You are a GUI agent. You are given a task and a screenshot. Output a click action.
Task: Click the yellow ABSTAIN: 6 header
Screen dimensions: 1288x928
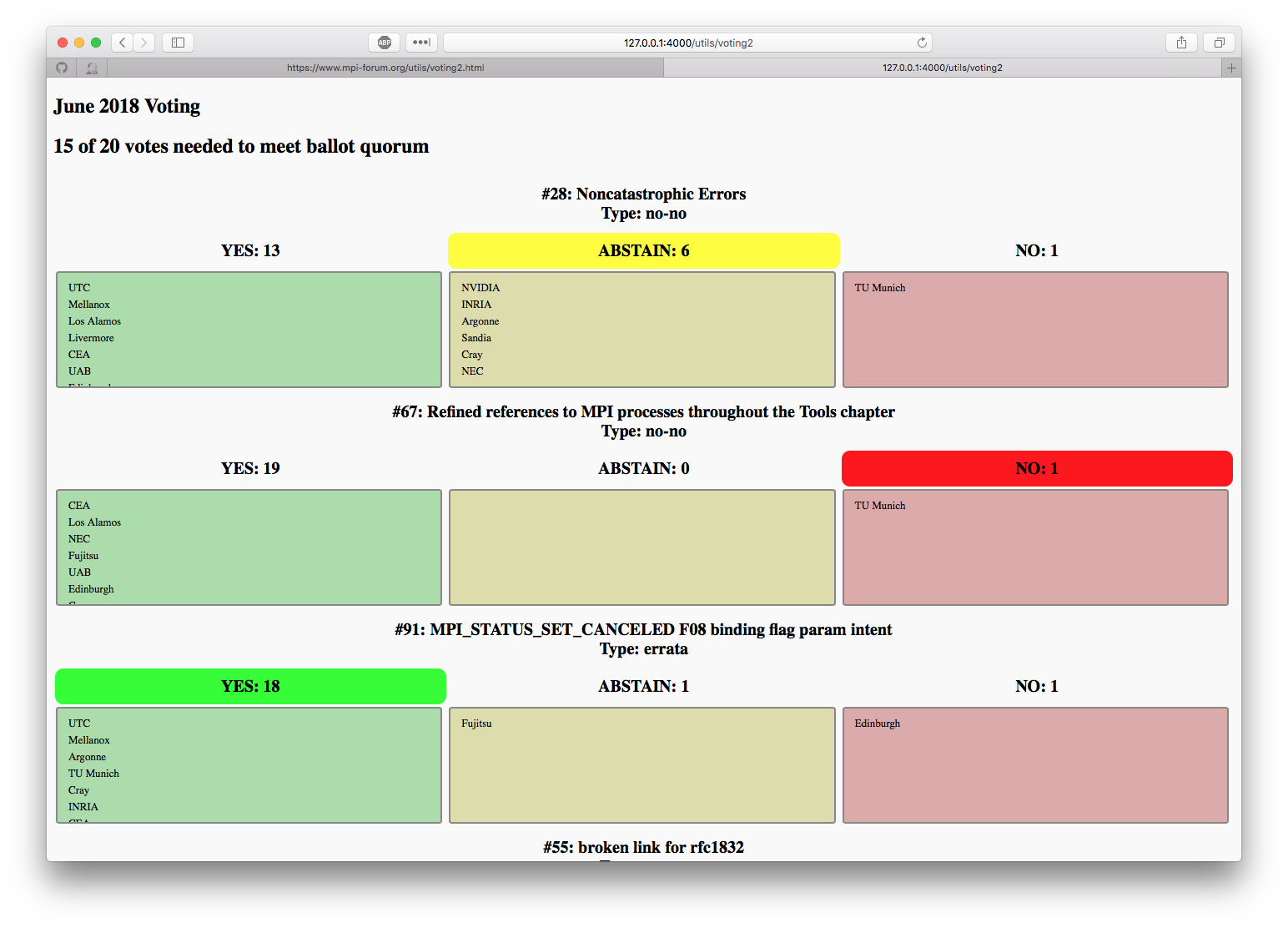pos(643,250)
